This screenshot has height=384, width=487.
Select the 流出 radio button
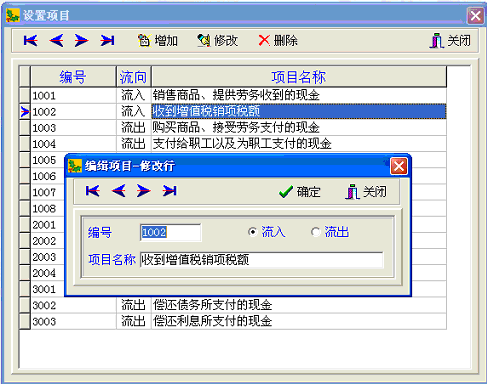click(x=330, y=232)
